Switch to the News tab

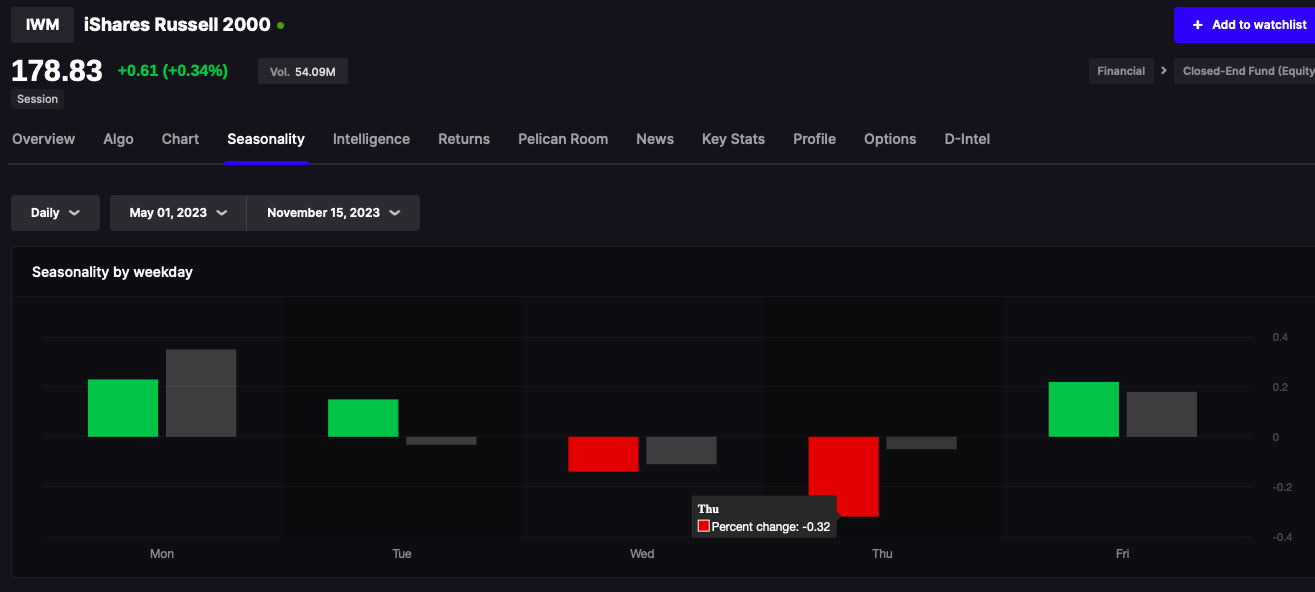pyautogui.click(x=655, y=139)
